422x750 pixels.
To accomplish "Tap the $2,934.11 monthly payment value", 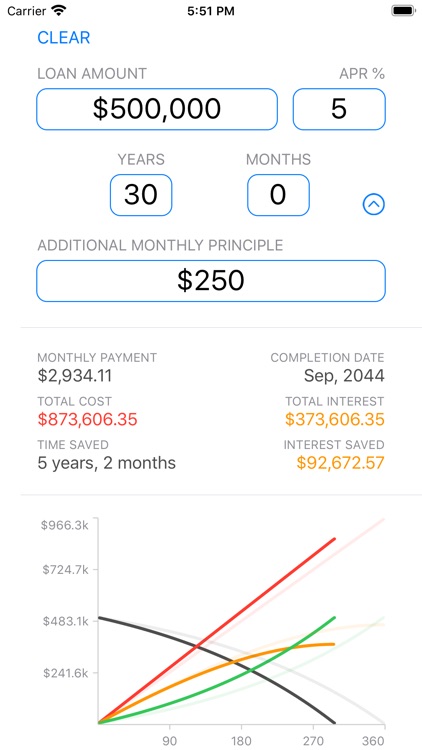I will click(x=75, y=376).
